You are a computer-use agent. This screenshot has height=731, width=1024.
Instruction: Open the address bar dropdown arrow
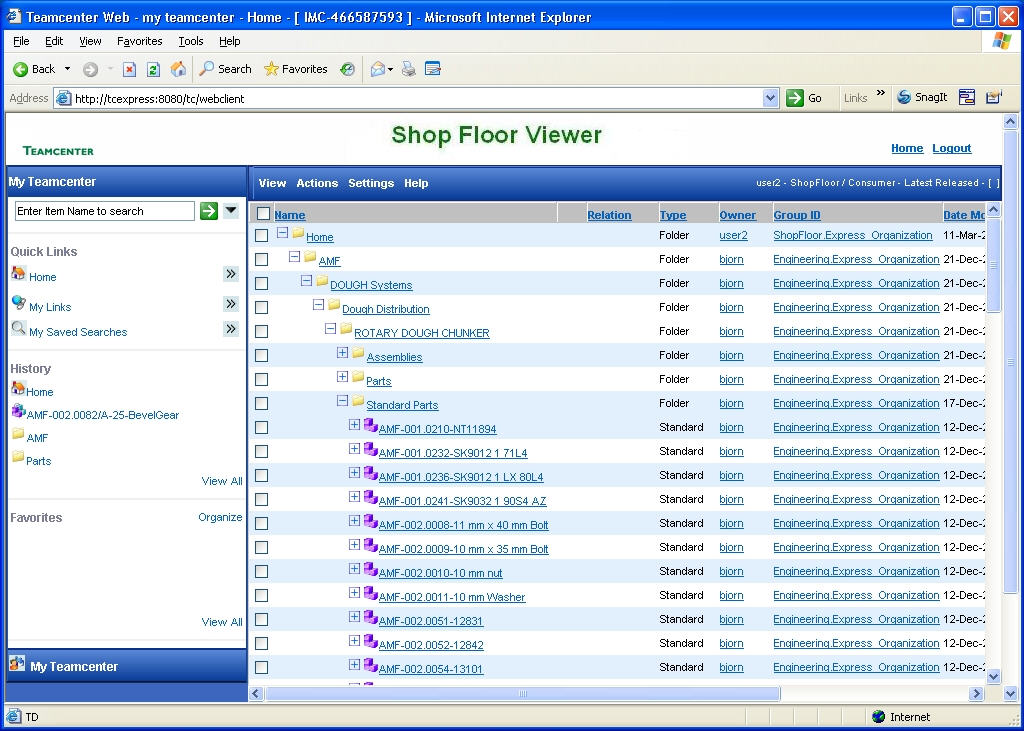click(771, 98)
